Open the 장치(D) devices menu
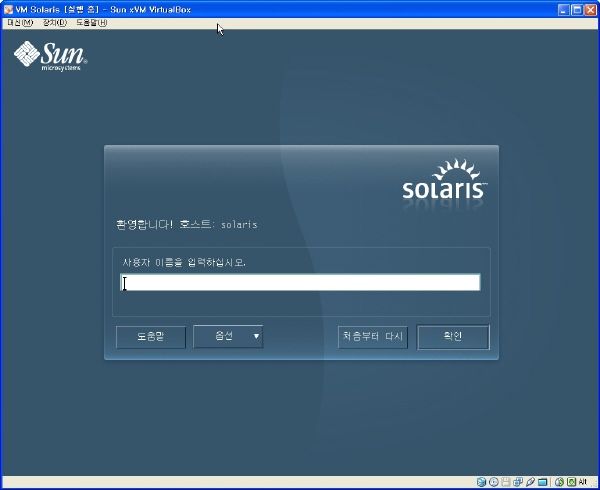The height and width of the screenshot is (490, 600). [x=55, y=23]
